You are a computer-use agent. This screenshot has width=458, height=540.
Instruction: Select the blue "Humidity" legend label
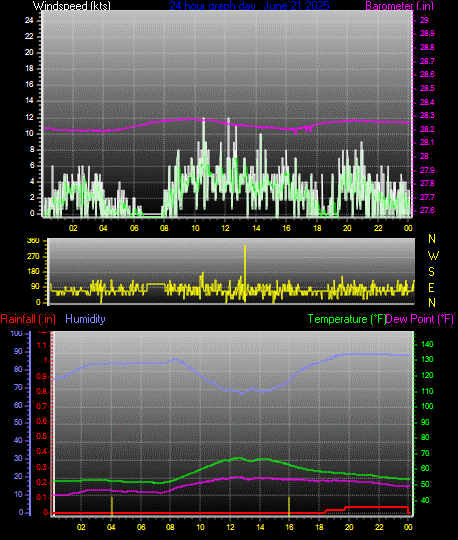(85, 319)
